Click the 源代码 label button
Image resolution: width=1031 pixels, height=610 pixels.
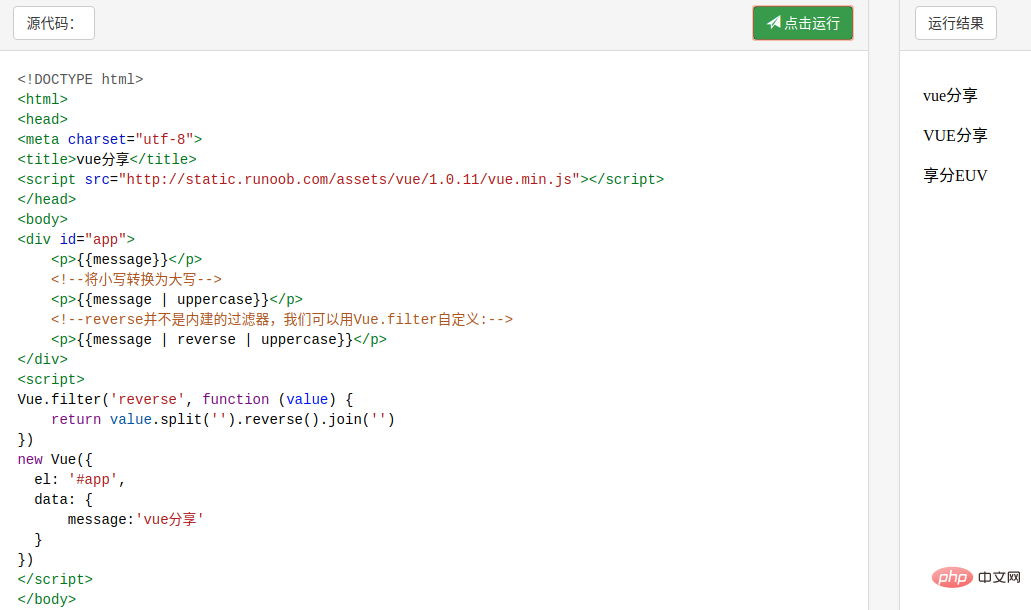tap(53, 23)
